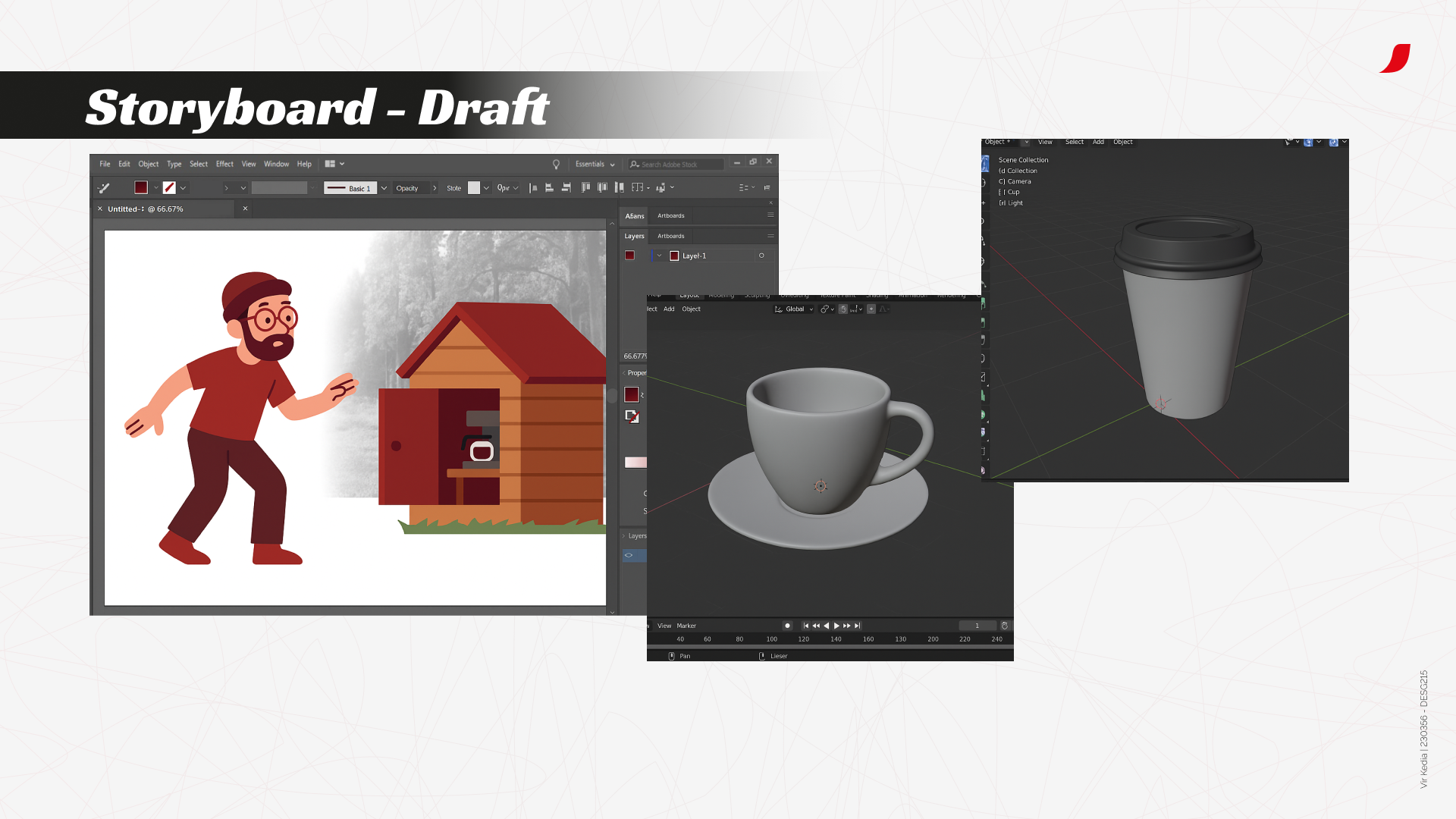Viewport: 1456px width, 819px height.
Task: Click the Opacity label in control bar
Action: click(x=407, y=188)
